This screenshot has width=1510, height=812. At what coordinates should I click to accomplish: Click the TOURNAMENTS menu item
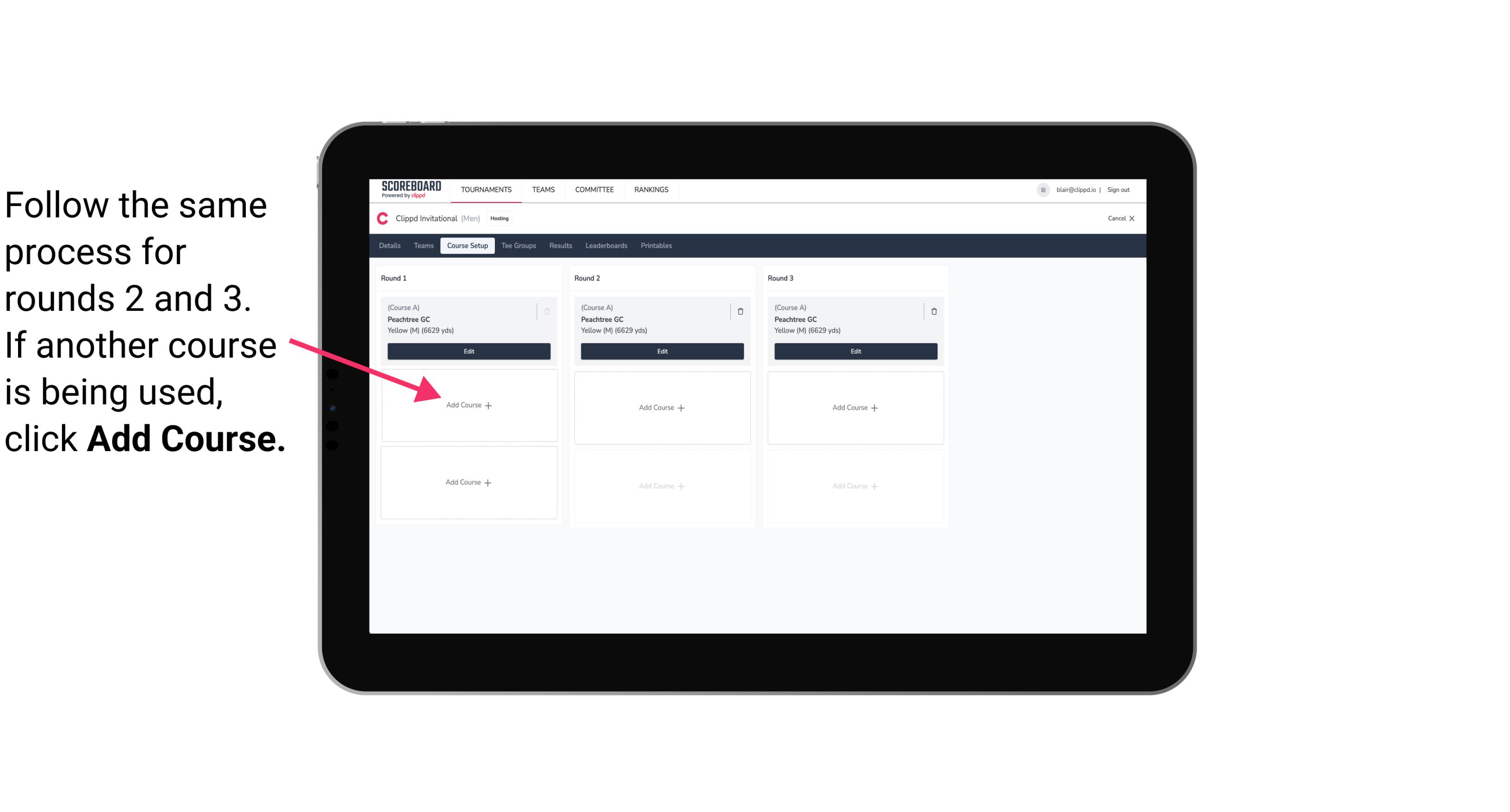point(486,189)
